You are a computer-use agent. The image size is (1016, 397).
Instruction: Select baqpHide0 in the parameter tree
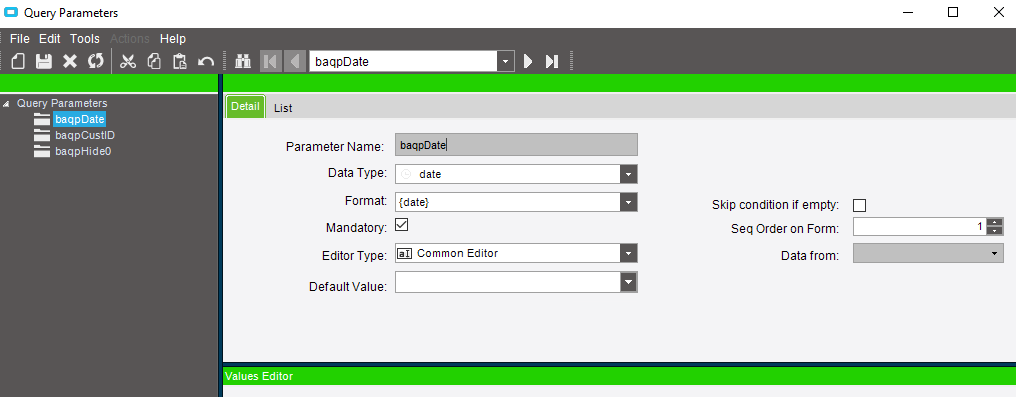[x=83, y=152]
